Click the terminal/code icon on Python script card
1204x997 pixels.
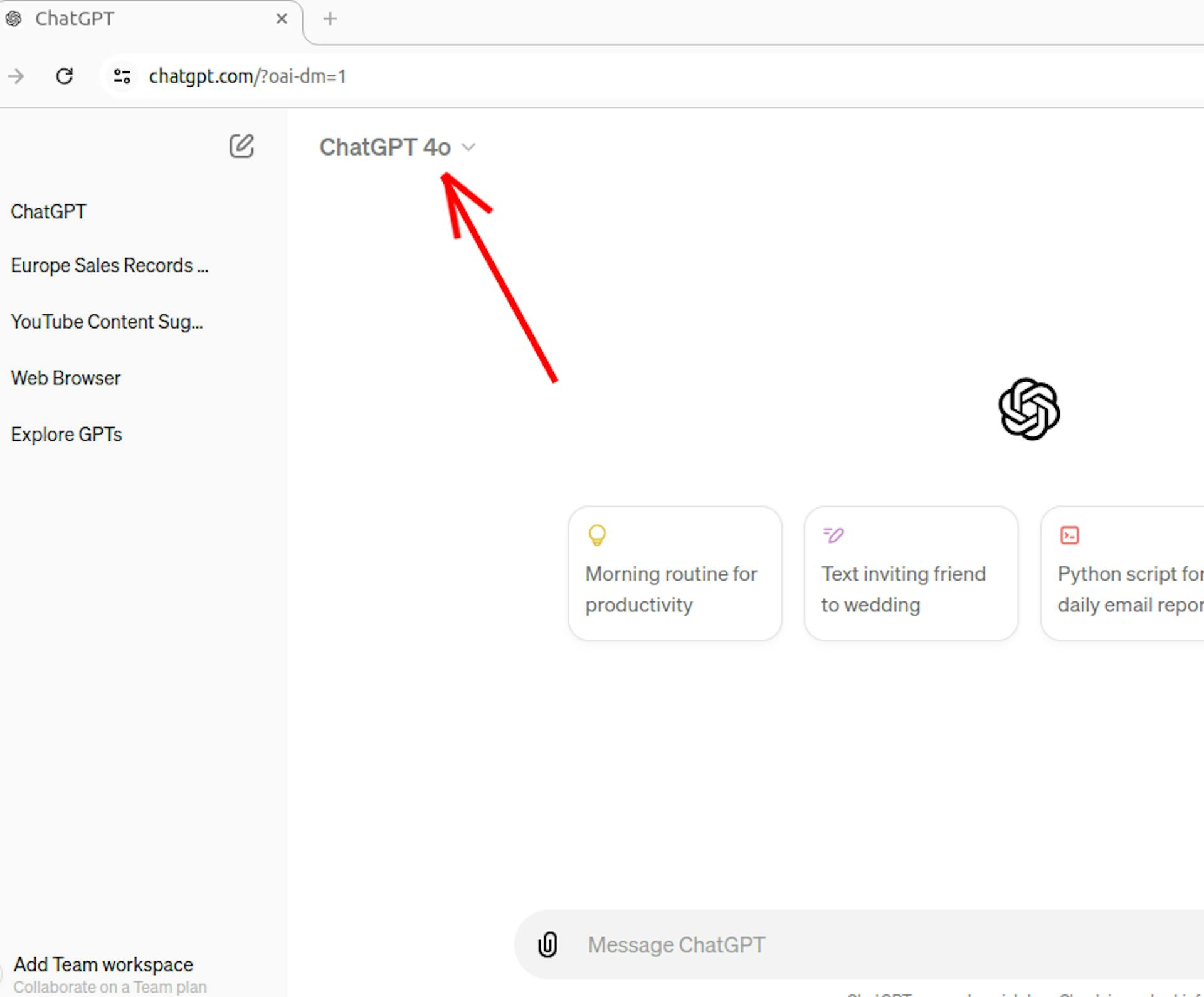pos(1069,535)
